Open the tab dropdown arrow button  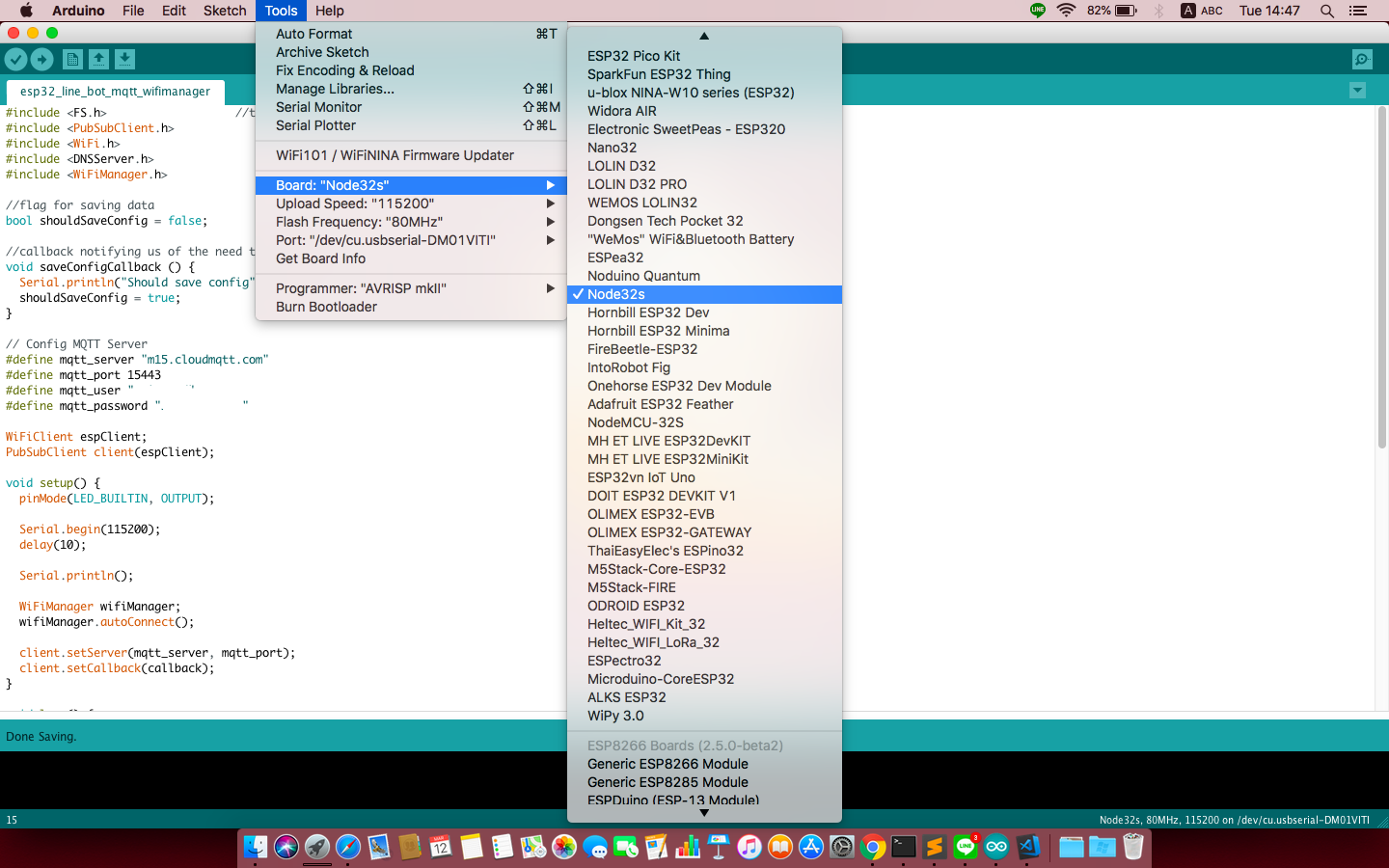coord(1357,91)
